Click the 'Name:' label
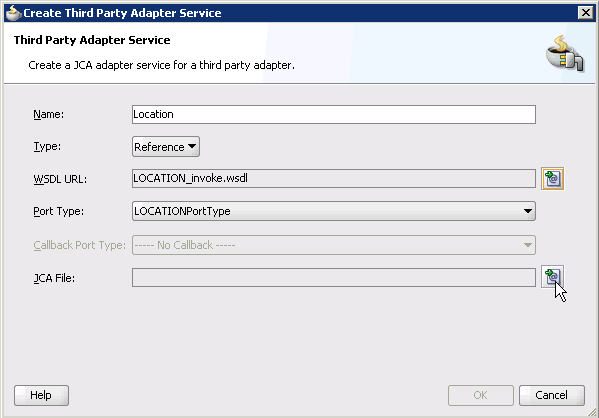 [49, 114]
